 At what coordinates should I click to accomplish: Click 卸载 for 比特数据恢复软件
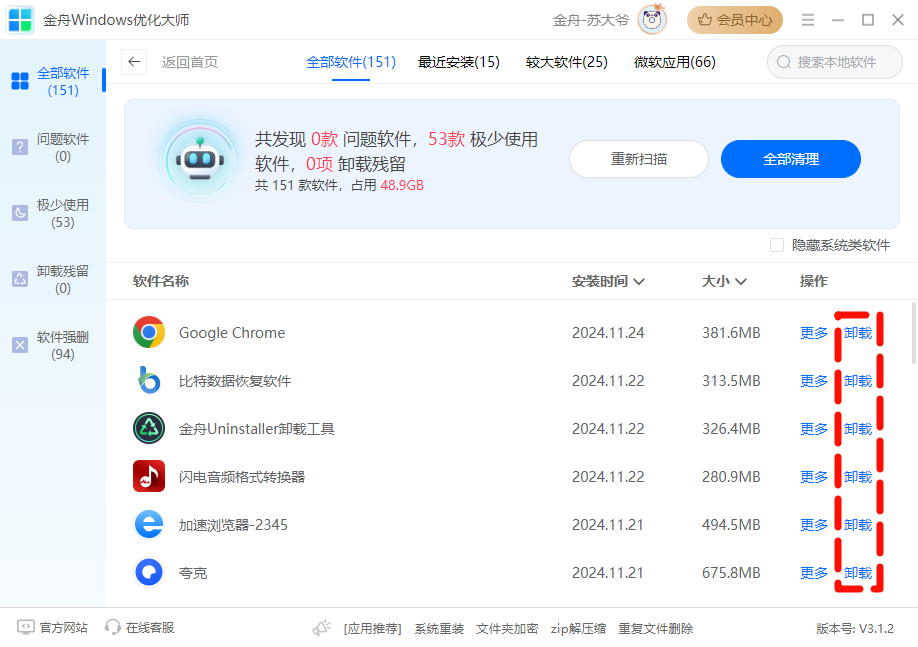tap(858, 381)
